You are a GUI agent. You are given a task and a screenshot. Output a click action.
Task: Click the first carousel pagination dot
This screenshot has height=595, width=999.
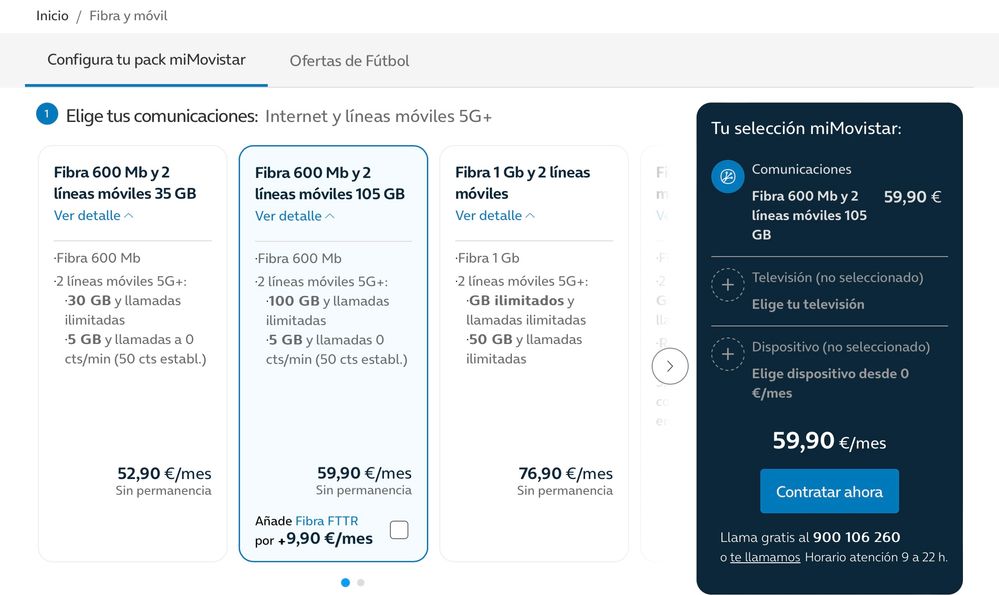(345, 582)
